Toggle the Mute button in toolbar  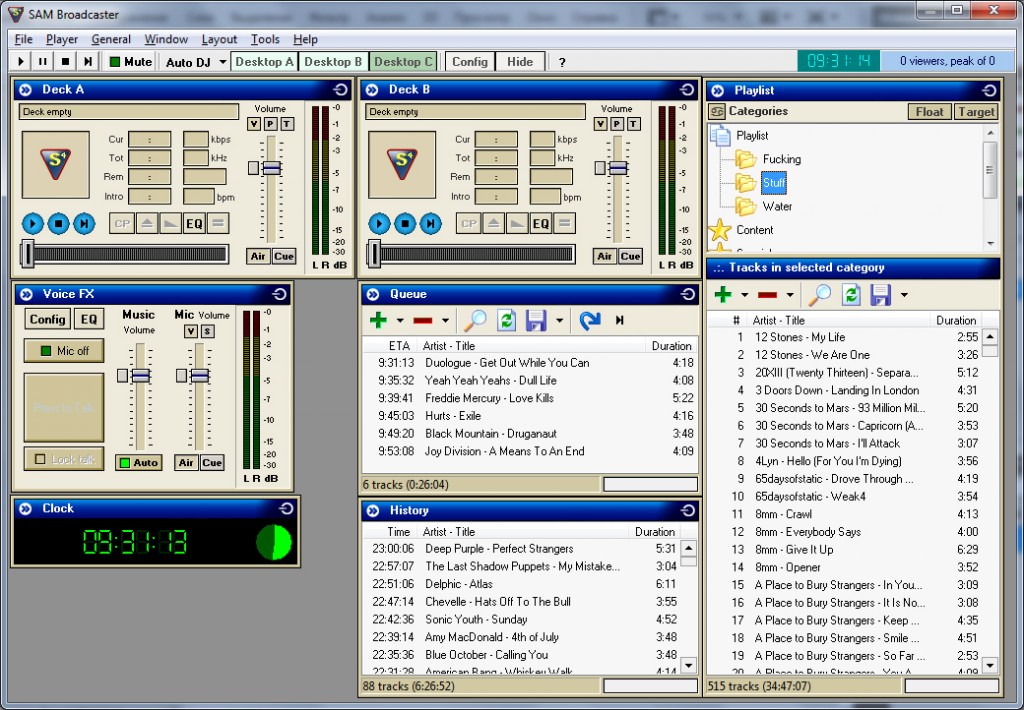click(131, 61)
